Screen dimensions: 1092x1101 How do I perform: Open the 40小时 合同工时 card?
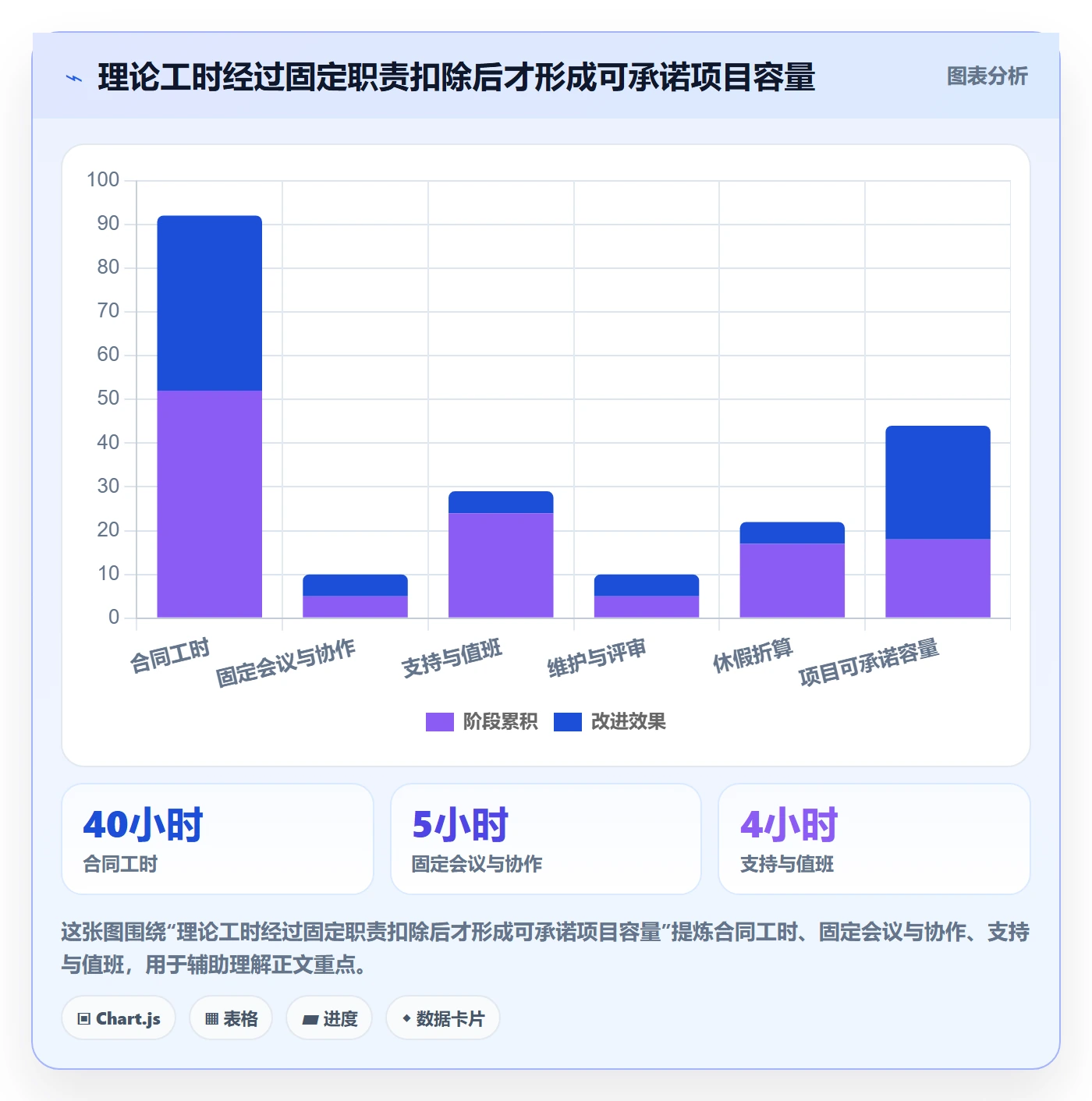click(218, 839)
